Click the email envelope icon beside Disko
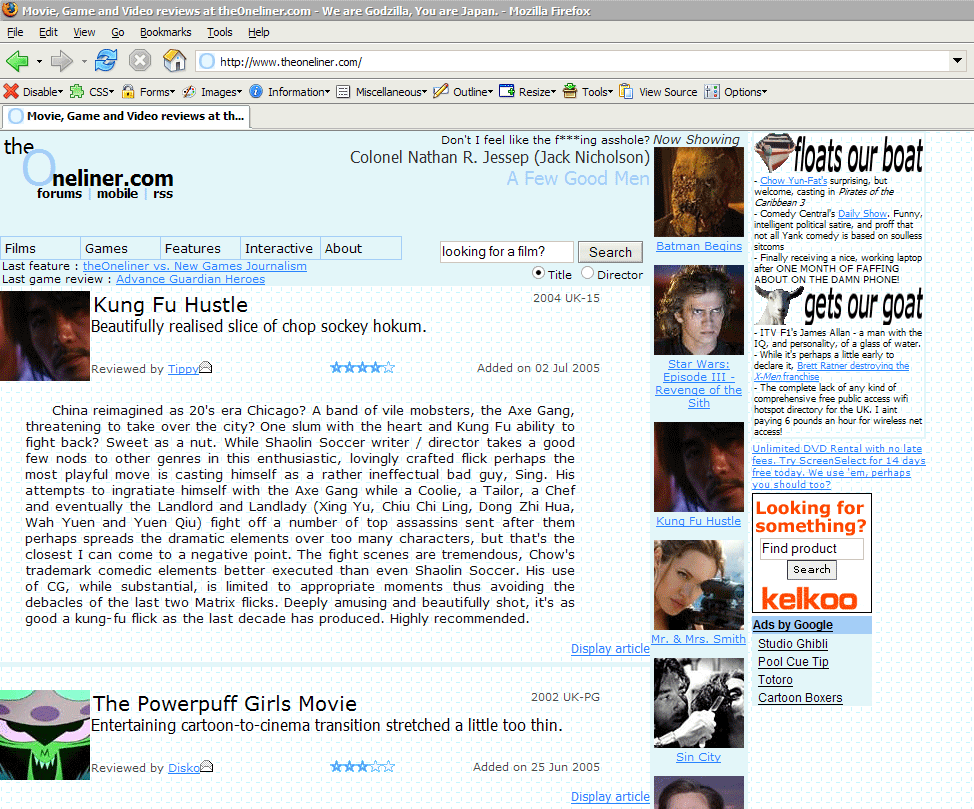 pos(207,767)
